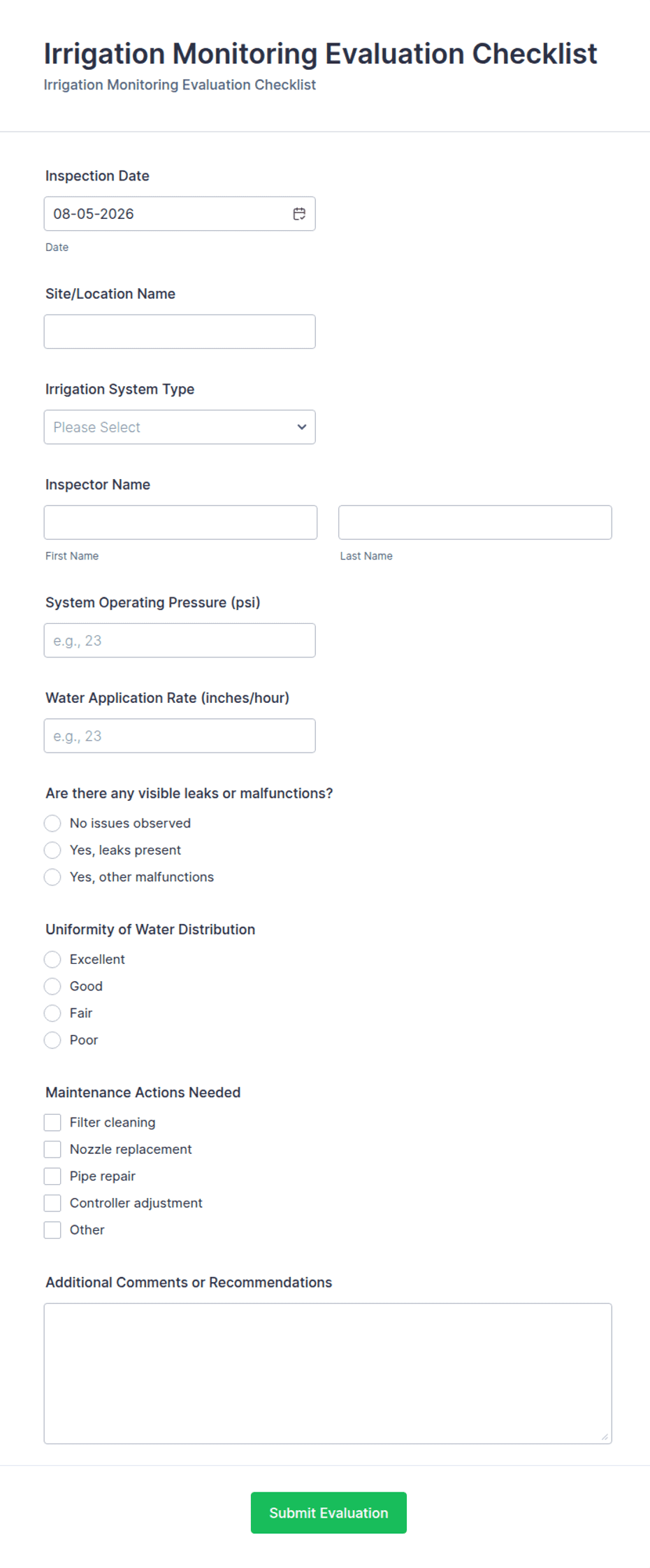The width and height of the screenshot is (650, 1568).
Task: Select Good uniformity rating
Action: [52, 986]
